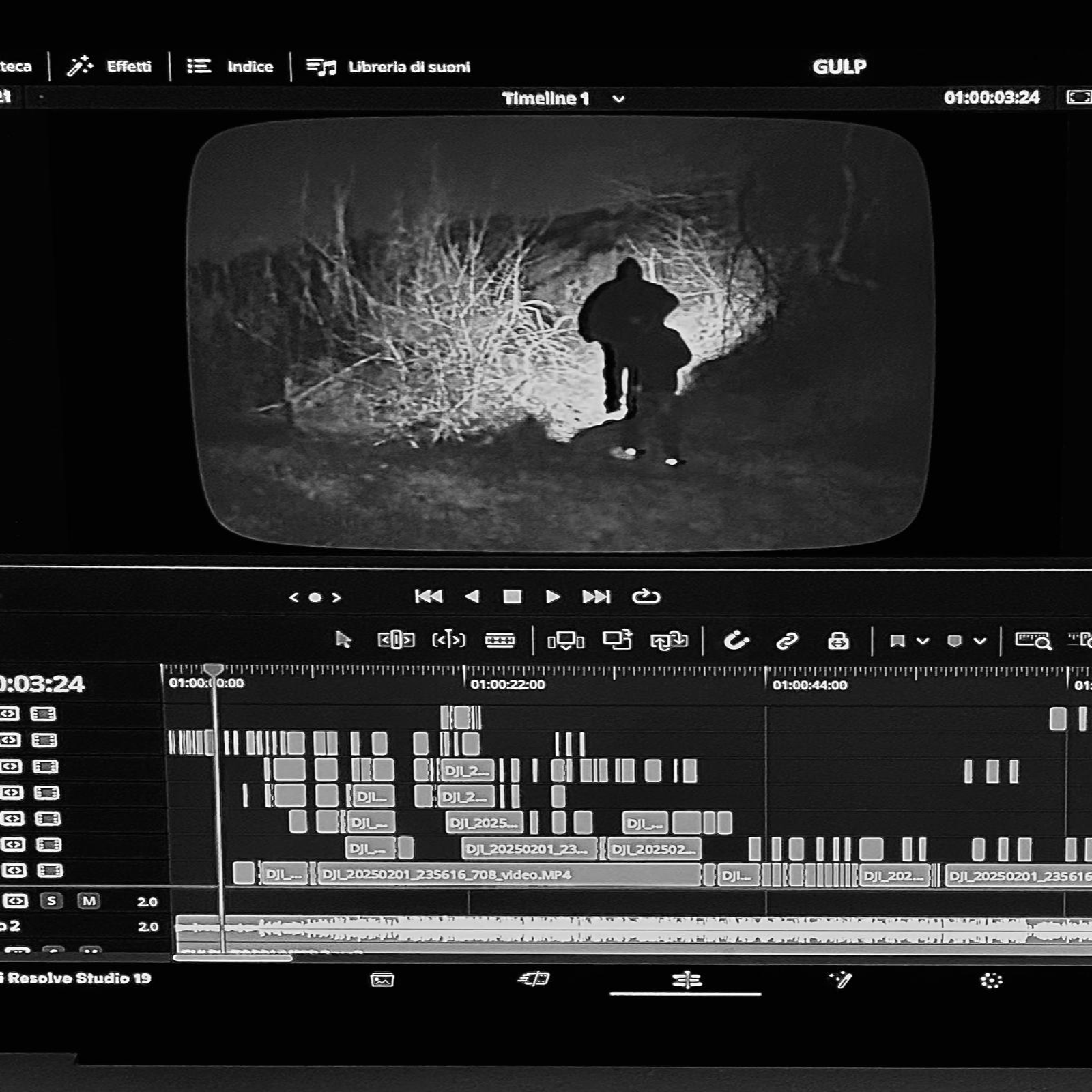Viewport: 1092px width, 1092px height.
Task: Click the Indice button
Action: click(x=231, y=66)
